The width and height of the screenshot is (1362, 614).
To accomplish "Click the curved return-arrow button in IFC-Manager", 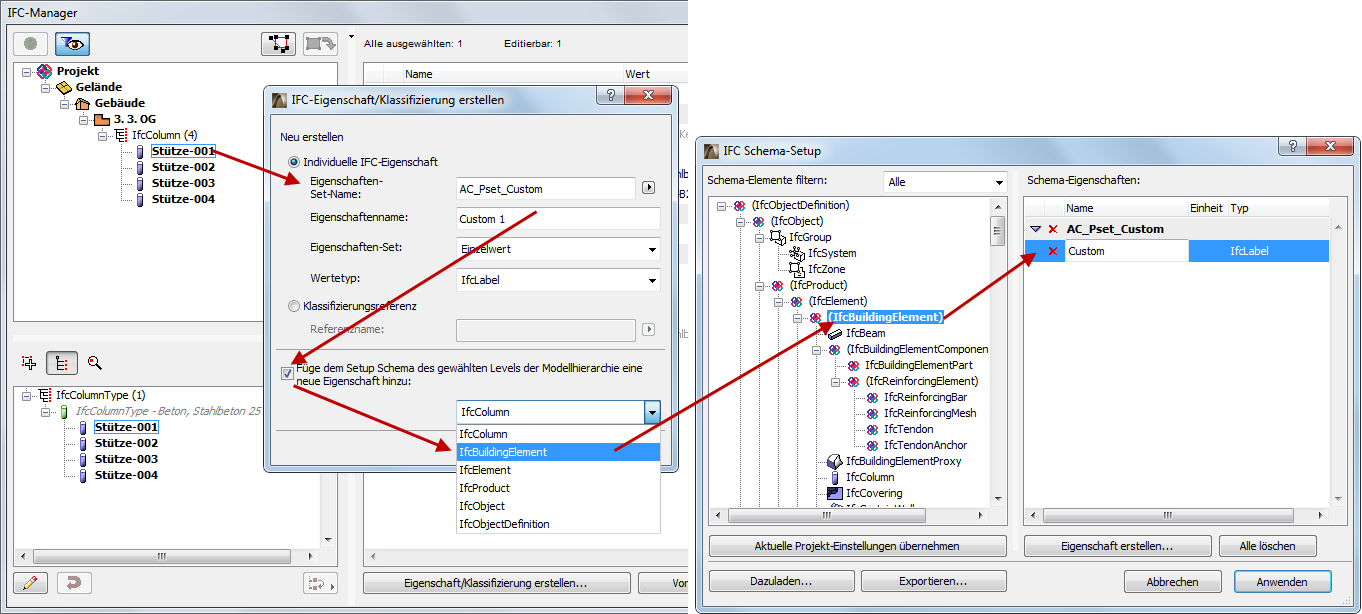I will tap(74, 582).
